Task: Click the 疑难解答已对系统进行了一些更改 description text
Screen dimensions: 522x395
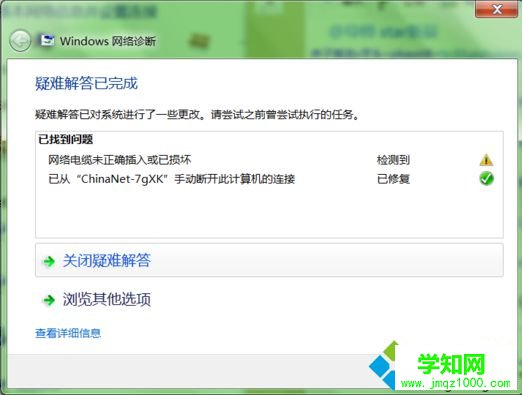Action: point(197,115)
